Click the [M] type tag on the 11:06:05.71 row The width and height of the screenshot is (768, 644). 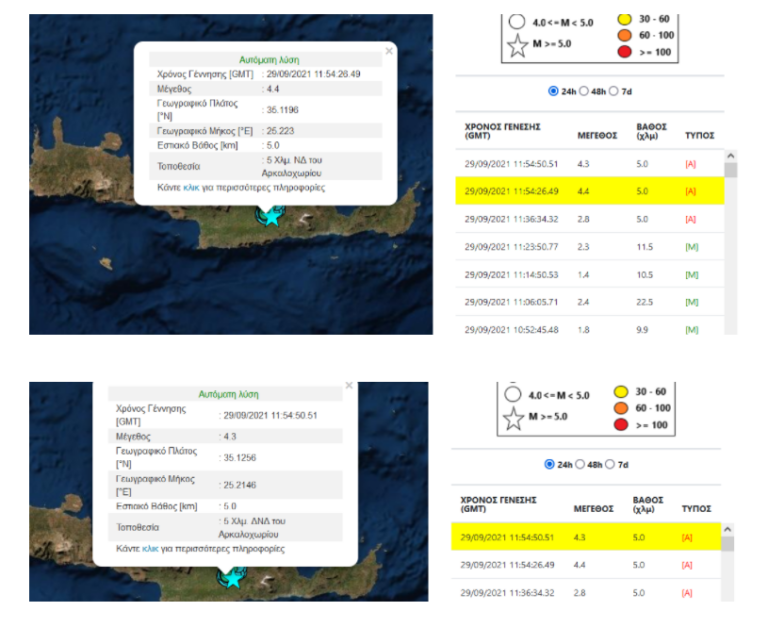[x=691, y=301]
